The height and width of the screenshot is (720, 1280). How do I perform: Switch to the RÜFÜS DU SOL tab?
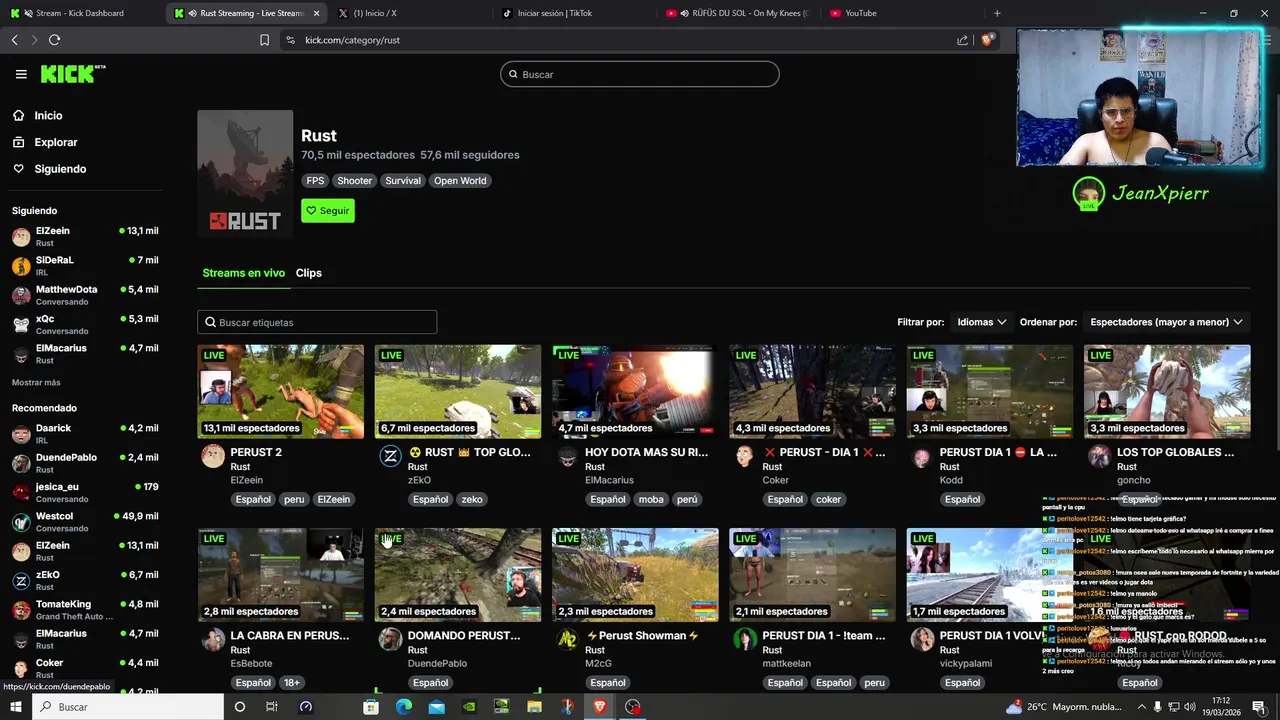click(x=738, y=13)
